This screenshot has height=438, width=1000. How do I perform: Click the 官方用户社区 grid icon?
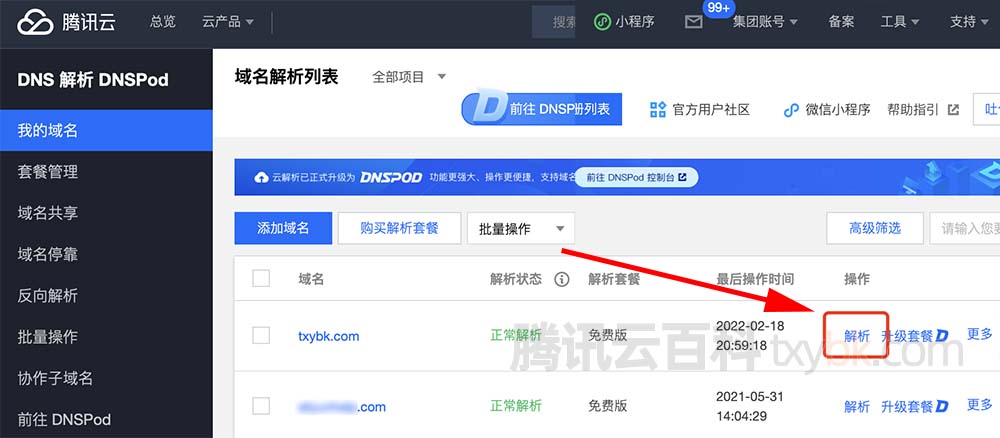[x=658, y=110]
